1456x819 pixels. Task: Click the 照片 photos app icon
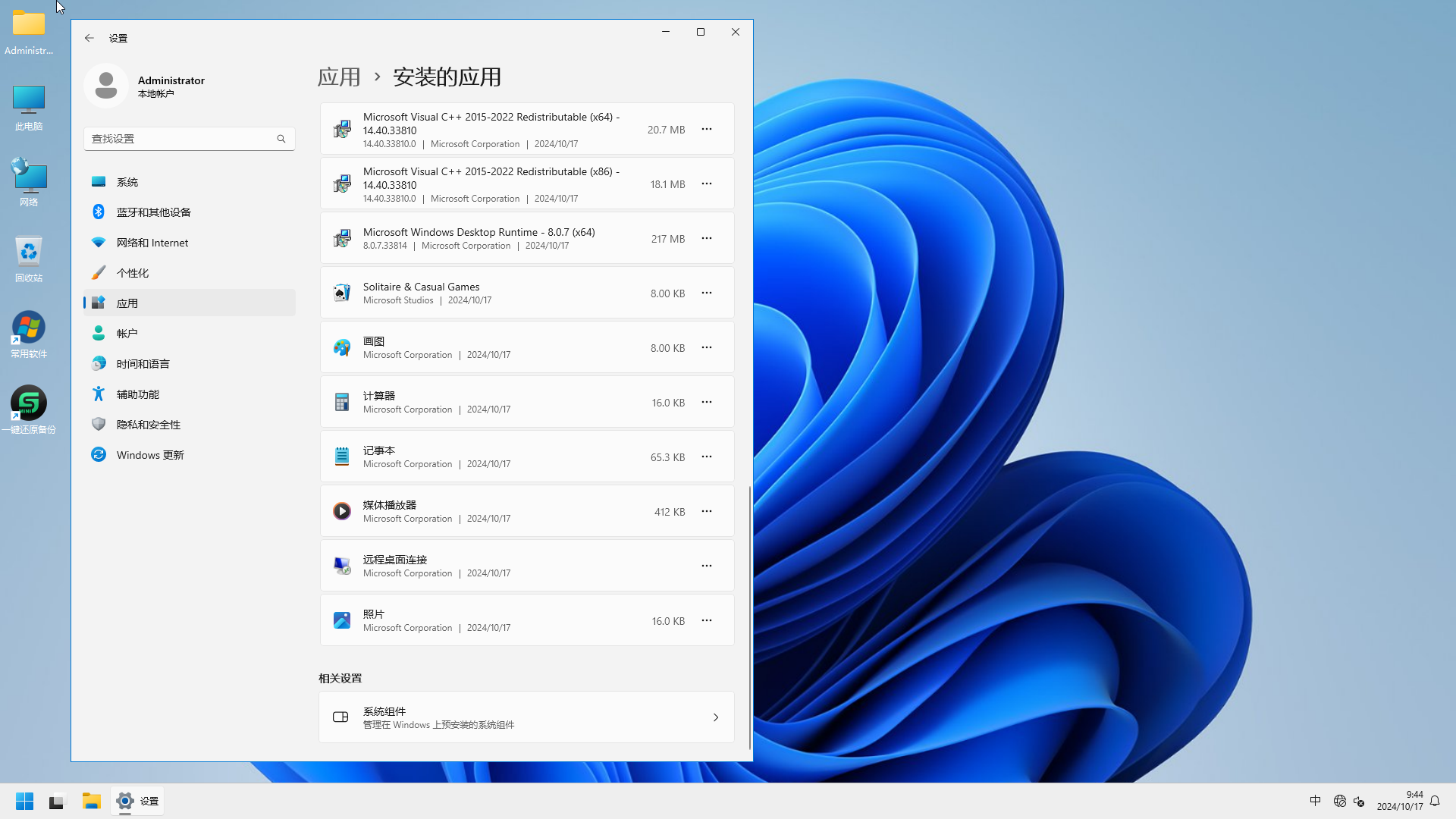pyautogui.click(x=342, y=620)
